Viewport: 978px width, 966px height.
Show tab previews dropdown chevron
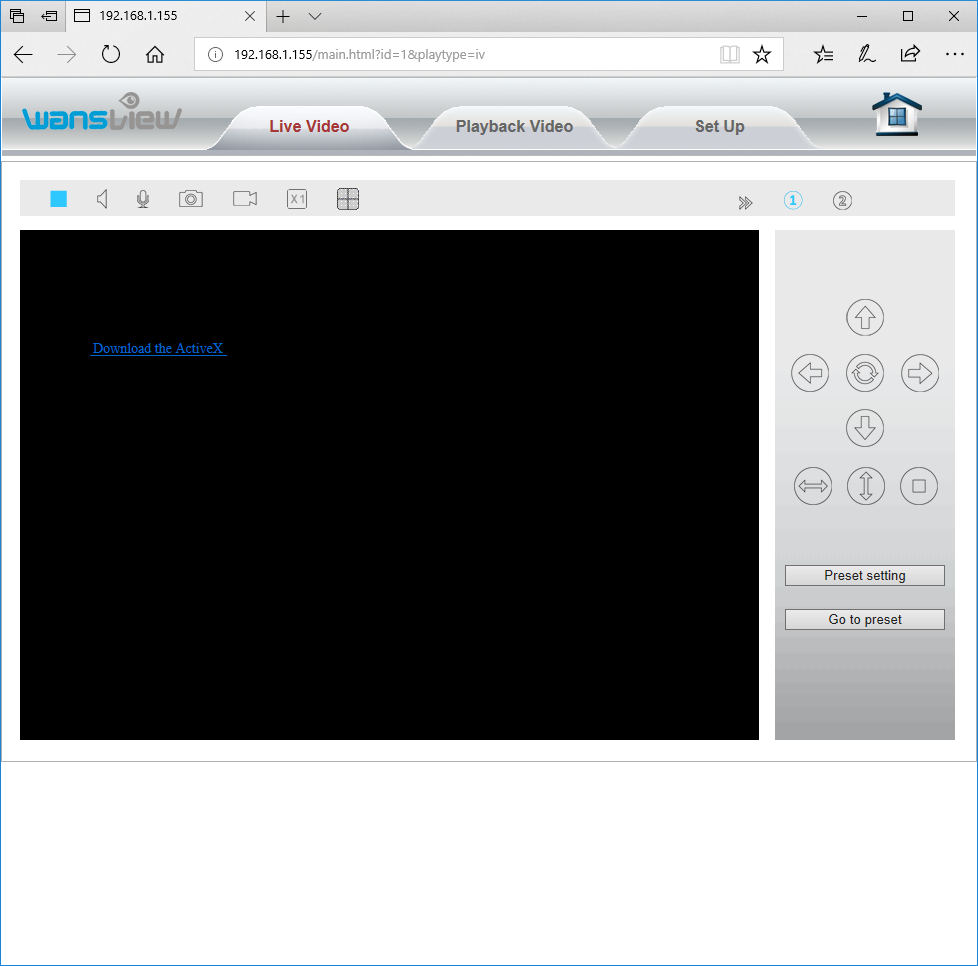pos(315,16)
